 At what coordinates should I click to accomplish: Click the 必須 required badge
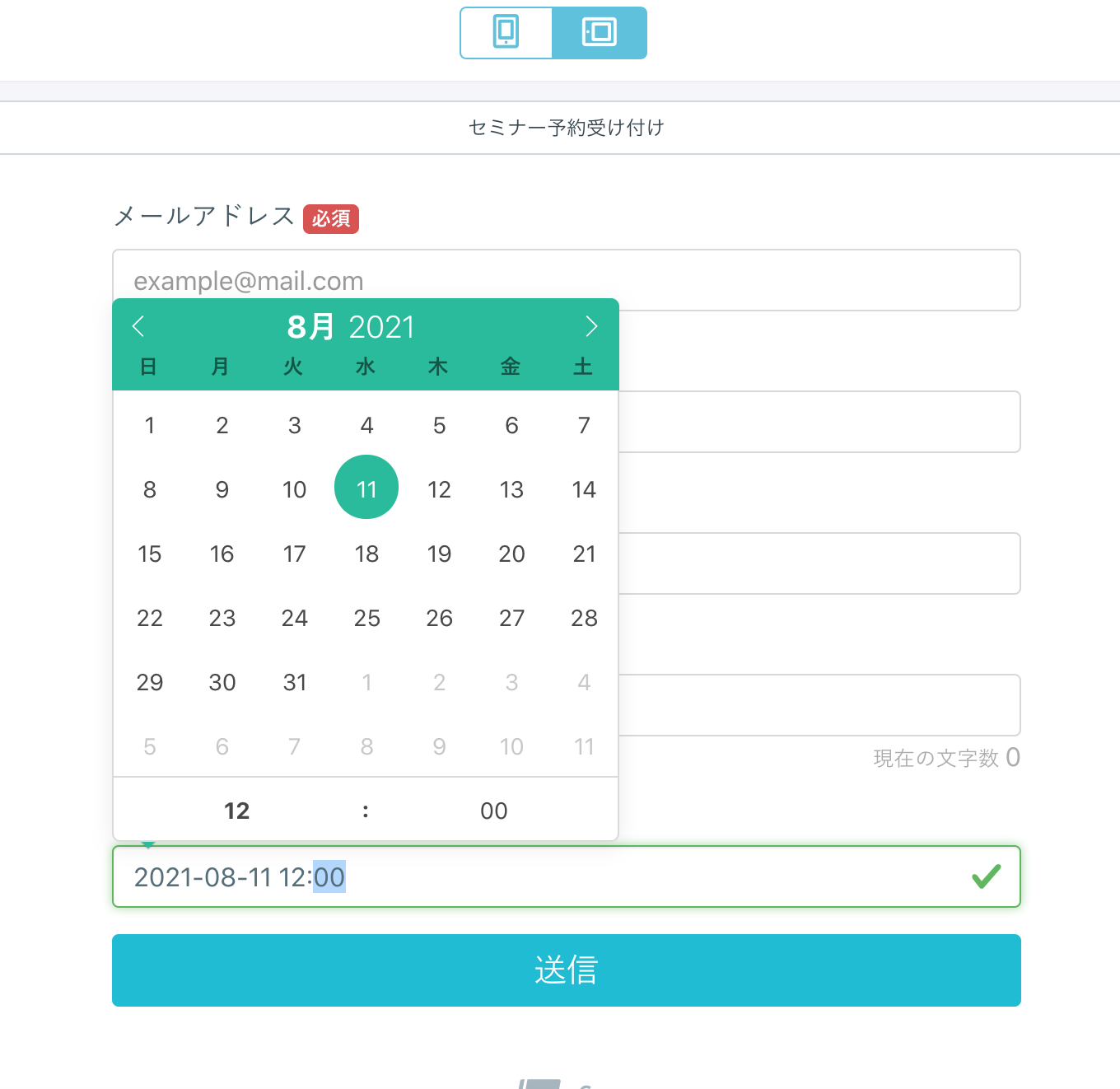point(331,218)
